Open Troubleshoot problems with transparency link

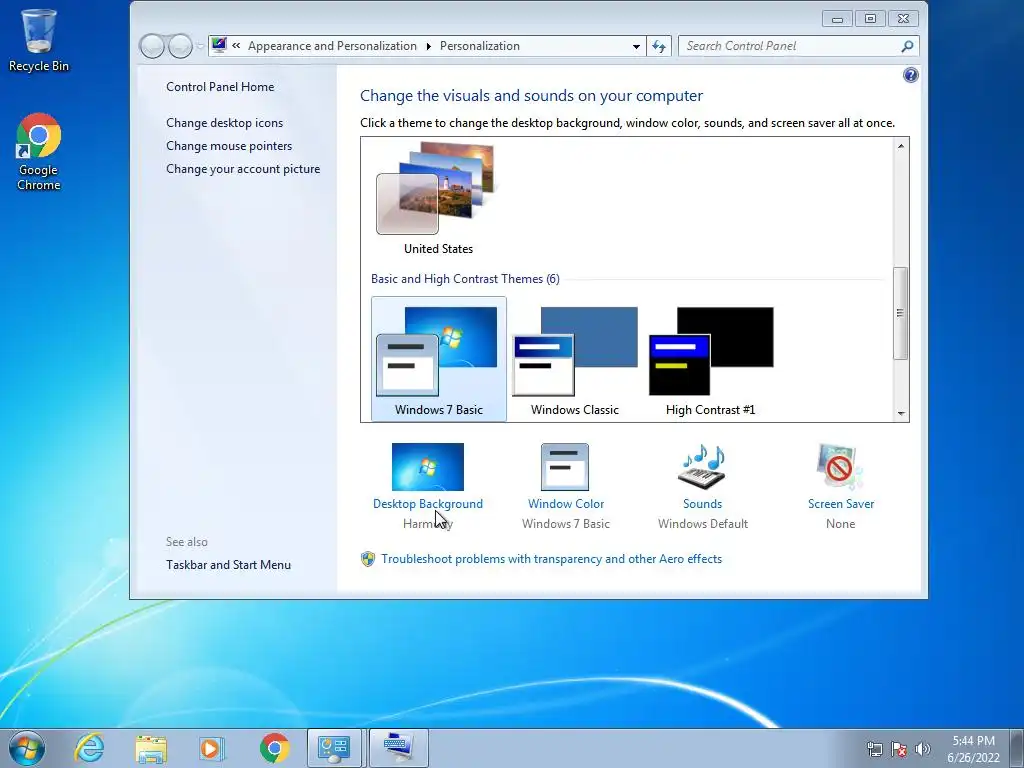[x=552, y=559]
